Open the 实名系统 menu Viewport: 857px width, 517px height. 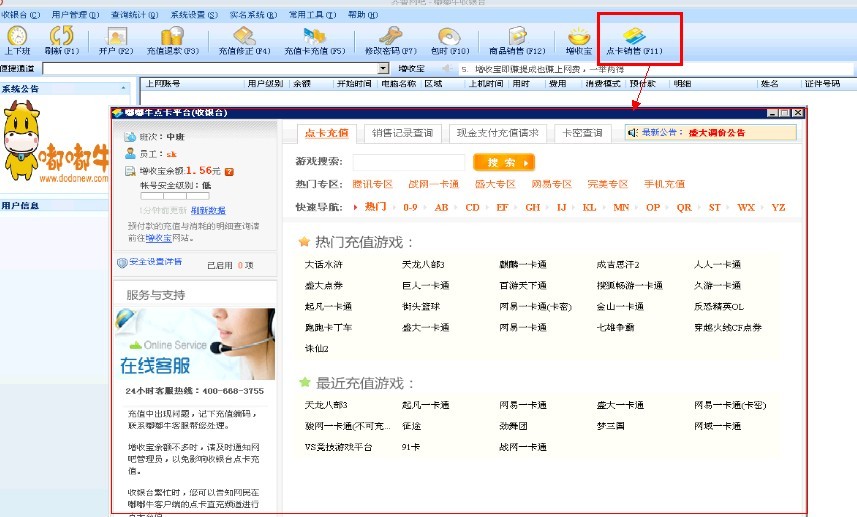(254, 15)
